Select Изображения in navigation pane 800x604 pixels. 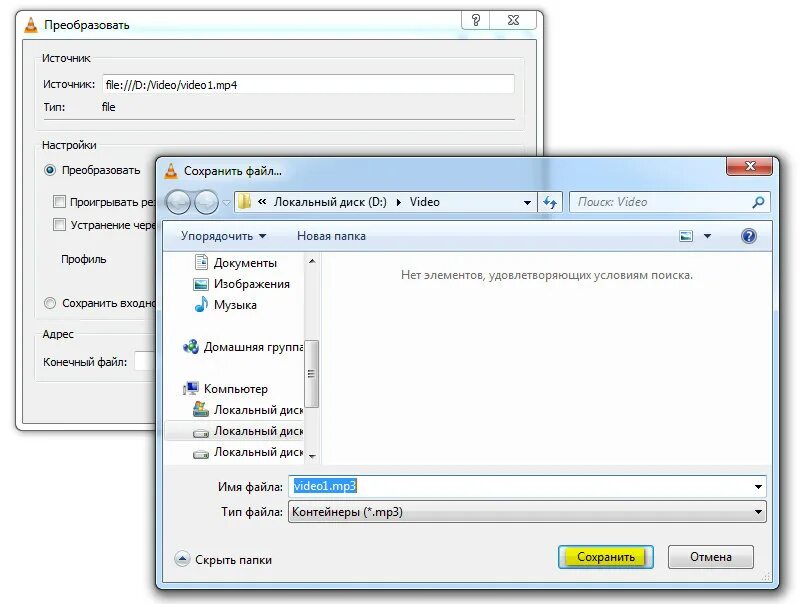tap(252, 284)
